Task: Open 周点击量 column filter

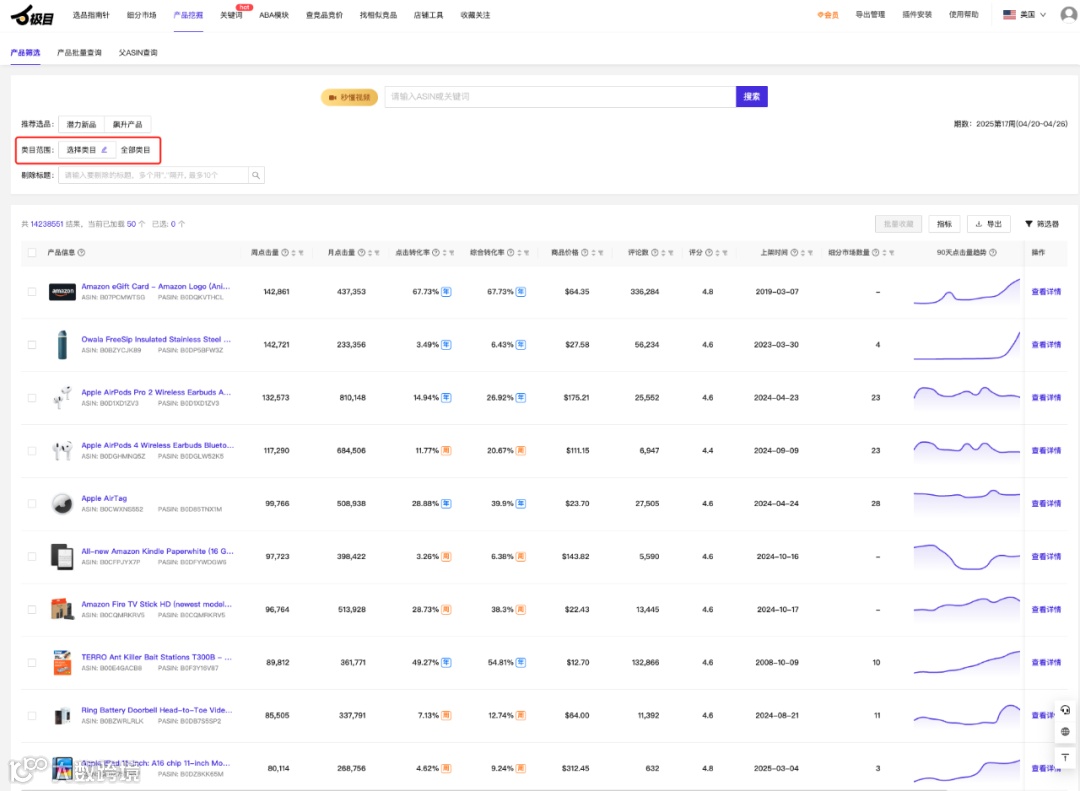Action: [x=301, y=253]
